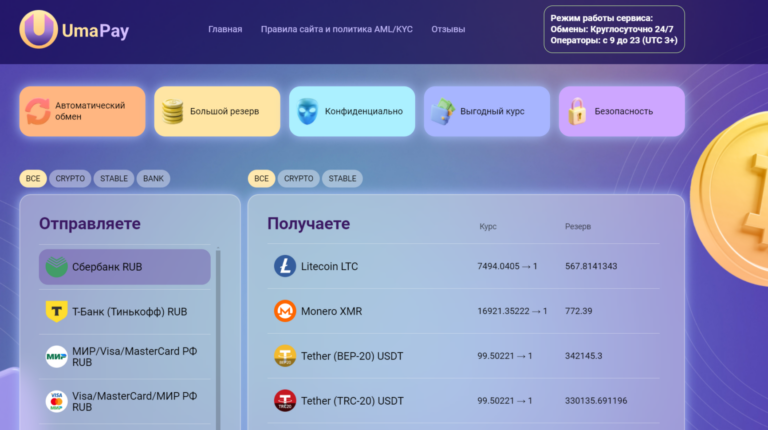
Task: Select ВСЕ filter in the send panel
Action: (x=33, y=178)
